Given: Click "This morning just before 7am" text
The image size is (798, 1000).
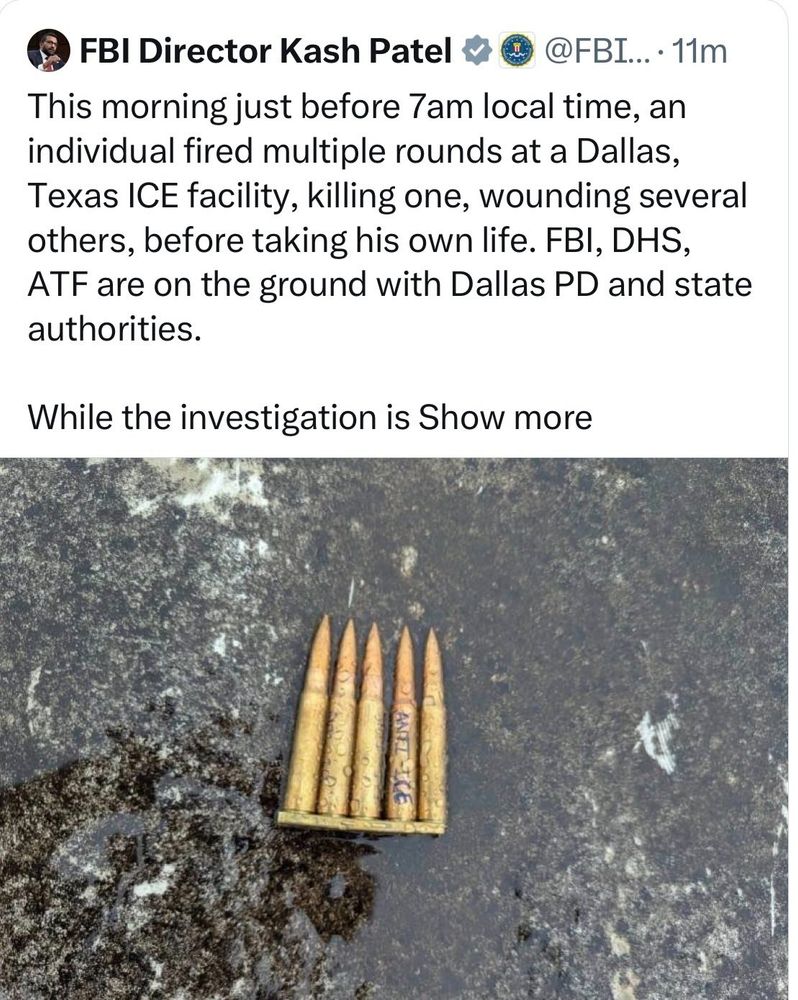Looking at the screenshot, I should [x=251, y=107].
